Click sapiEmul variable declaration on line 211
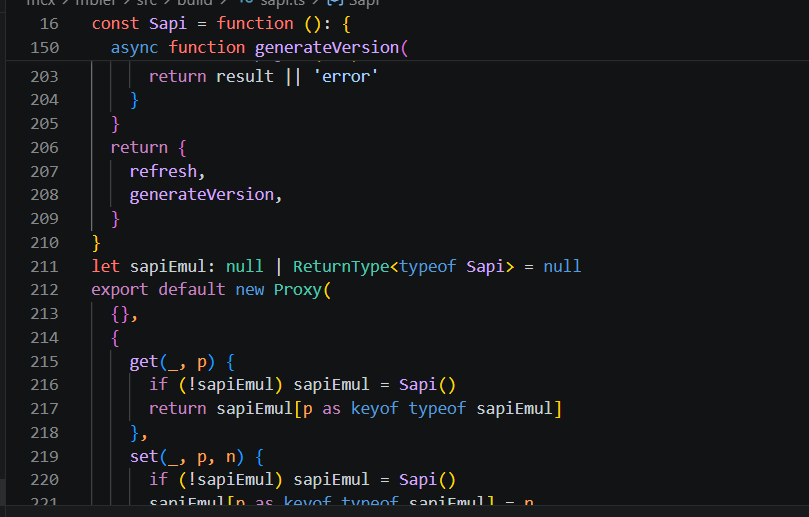809x517 pixels. point(168,267)
